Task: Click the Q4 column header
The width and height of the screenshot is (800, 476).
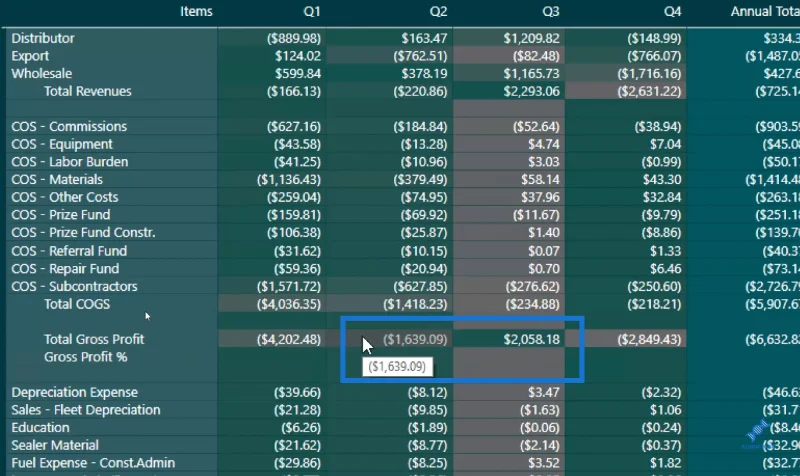Action: tap(672, 12)
